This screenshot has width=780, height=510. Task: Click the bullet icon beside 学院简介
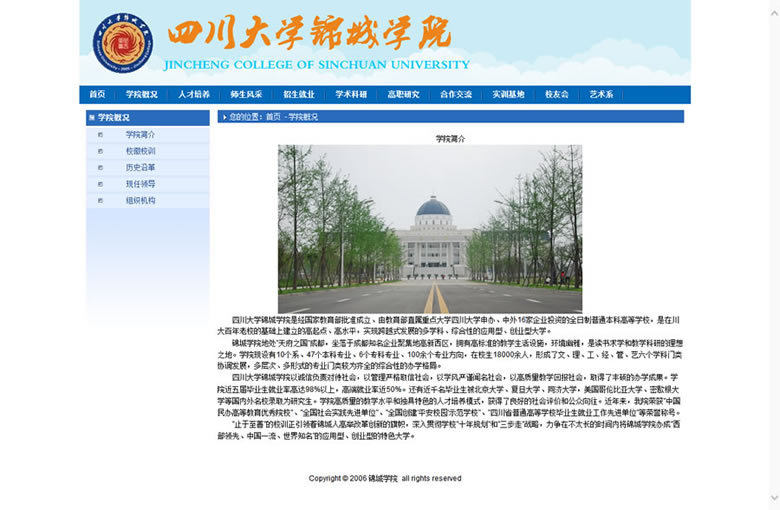(100, 135)
